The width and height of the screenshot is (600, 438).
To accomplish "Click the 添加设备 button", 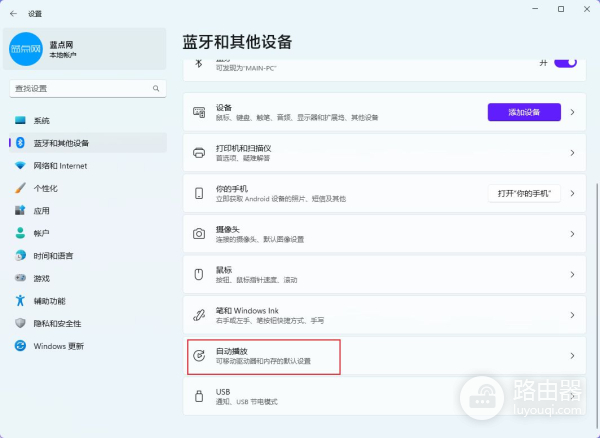I will point(524,112).
